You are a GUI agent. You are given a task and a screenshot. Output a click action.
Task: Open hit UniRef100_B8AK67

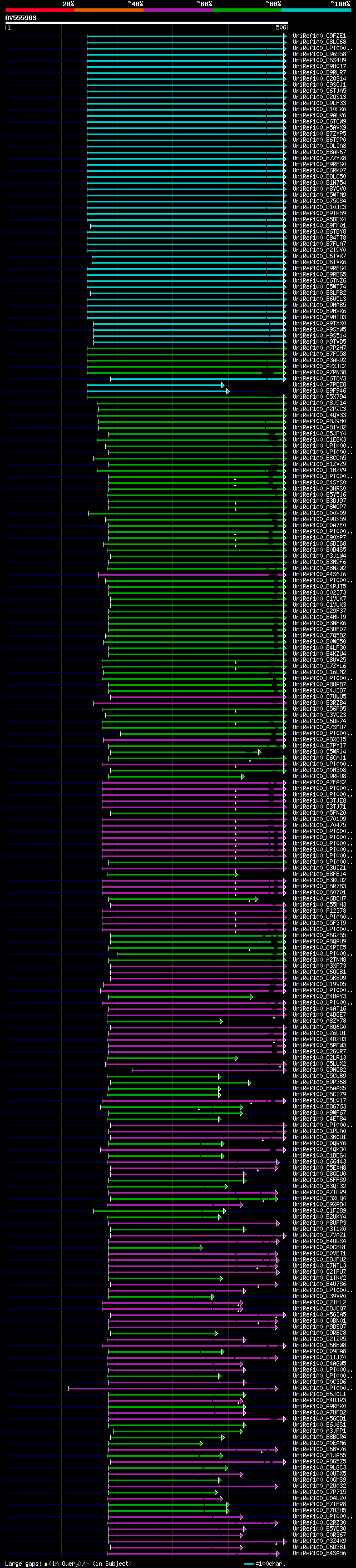[319, 152]
